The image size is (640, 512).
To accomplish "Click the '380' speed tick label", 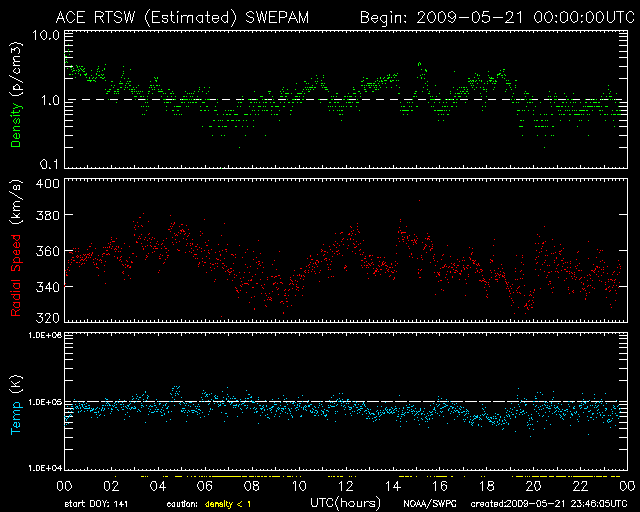I will (x=47, y=216).
